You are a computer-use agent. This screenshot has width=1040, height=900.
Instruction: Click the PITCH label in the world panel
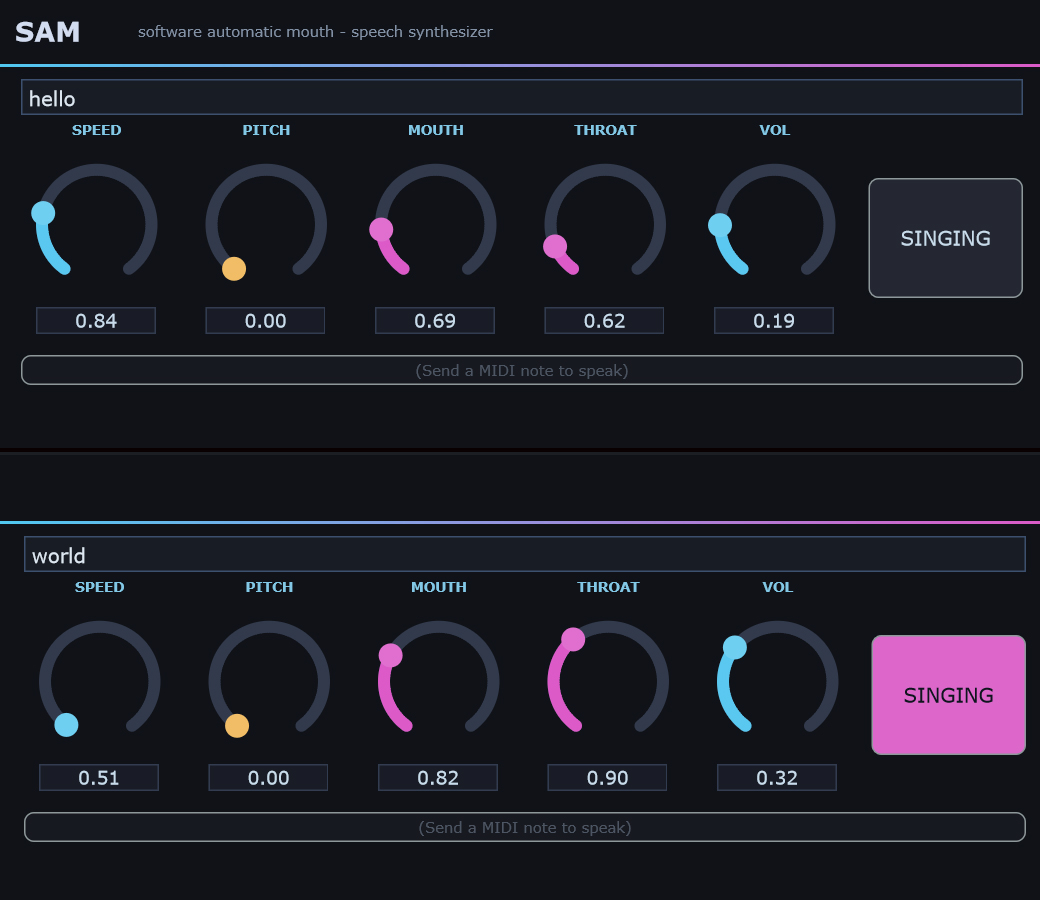click(x=269, y=587)
